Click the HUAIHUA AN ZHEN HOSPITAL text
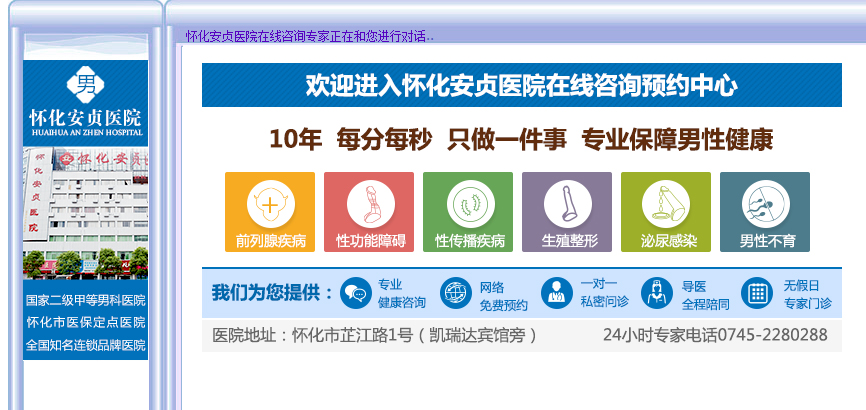866x410 pixels. coord(87,133)
